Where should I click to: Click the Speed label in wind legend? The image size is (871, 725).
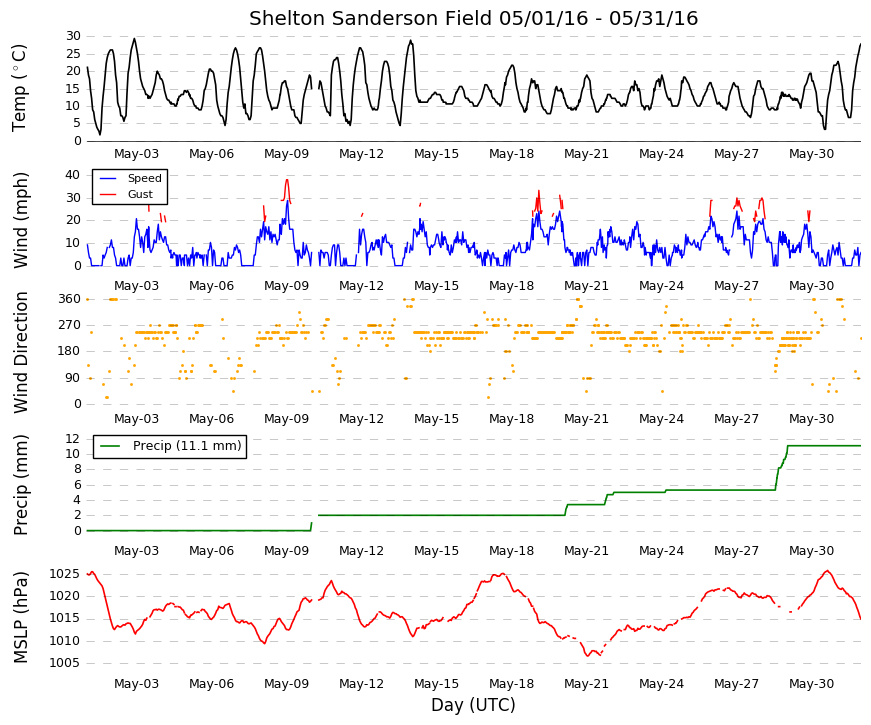tap(144, 178)
